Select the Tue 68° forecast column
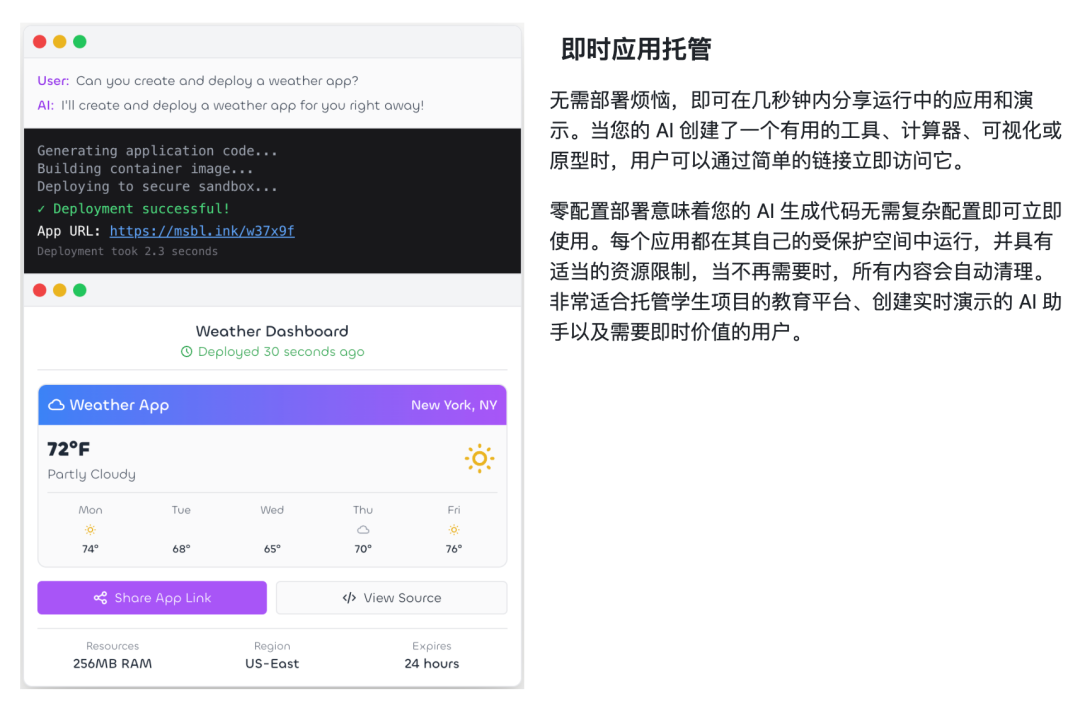Screen dimensions: 1080x703 (x=181, y=529)
